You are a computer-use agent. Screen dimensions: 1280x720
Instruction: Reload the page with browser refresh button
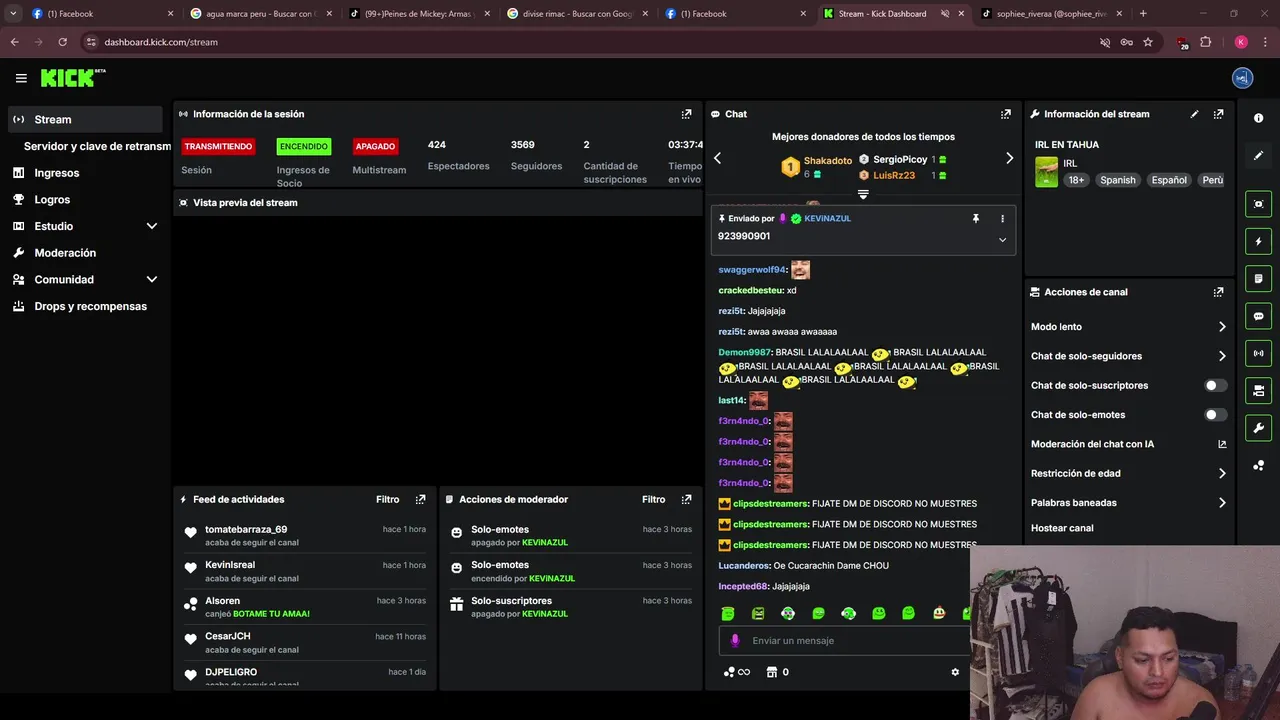[63, 42]
